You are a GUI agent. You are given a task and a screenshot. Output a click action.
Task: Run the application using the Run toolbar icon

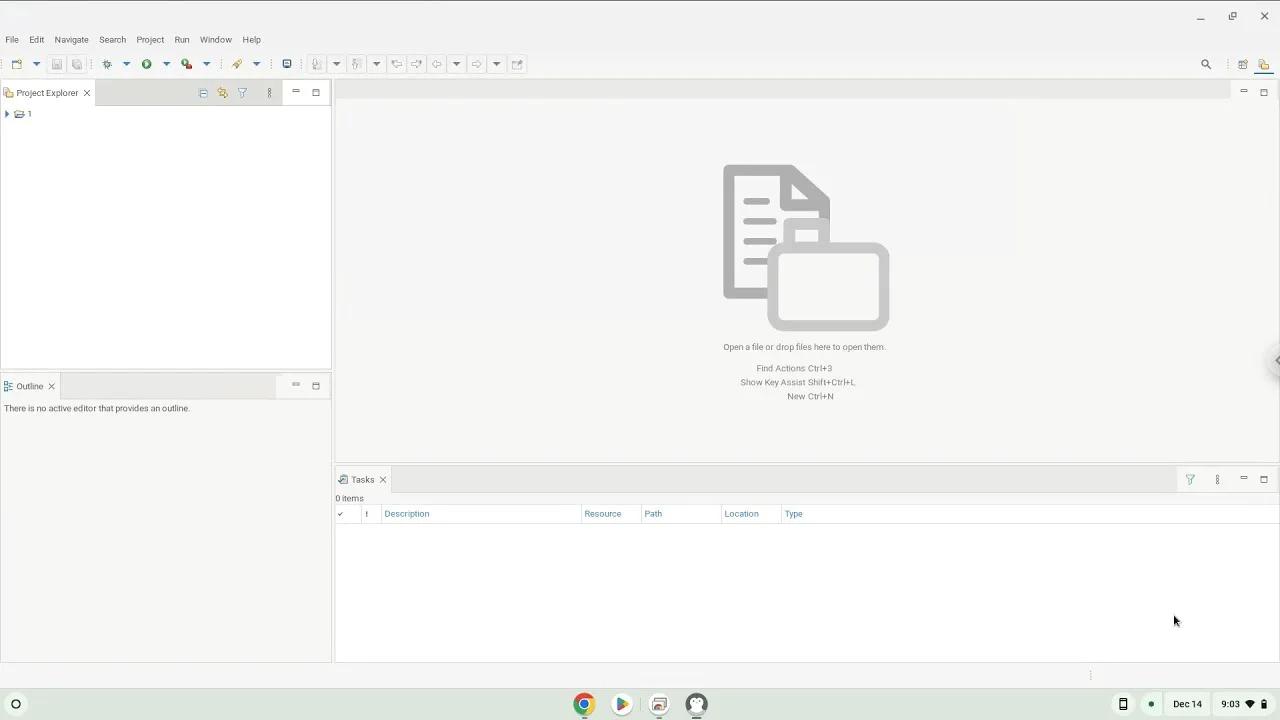(146, 64)
